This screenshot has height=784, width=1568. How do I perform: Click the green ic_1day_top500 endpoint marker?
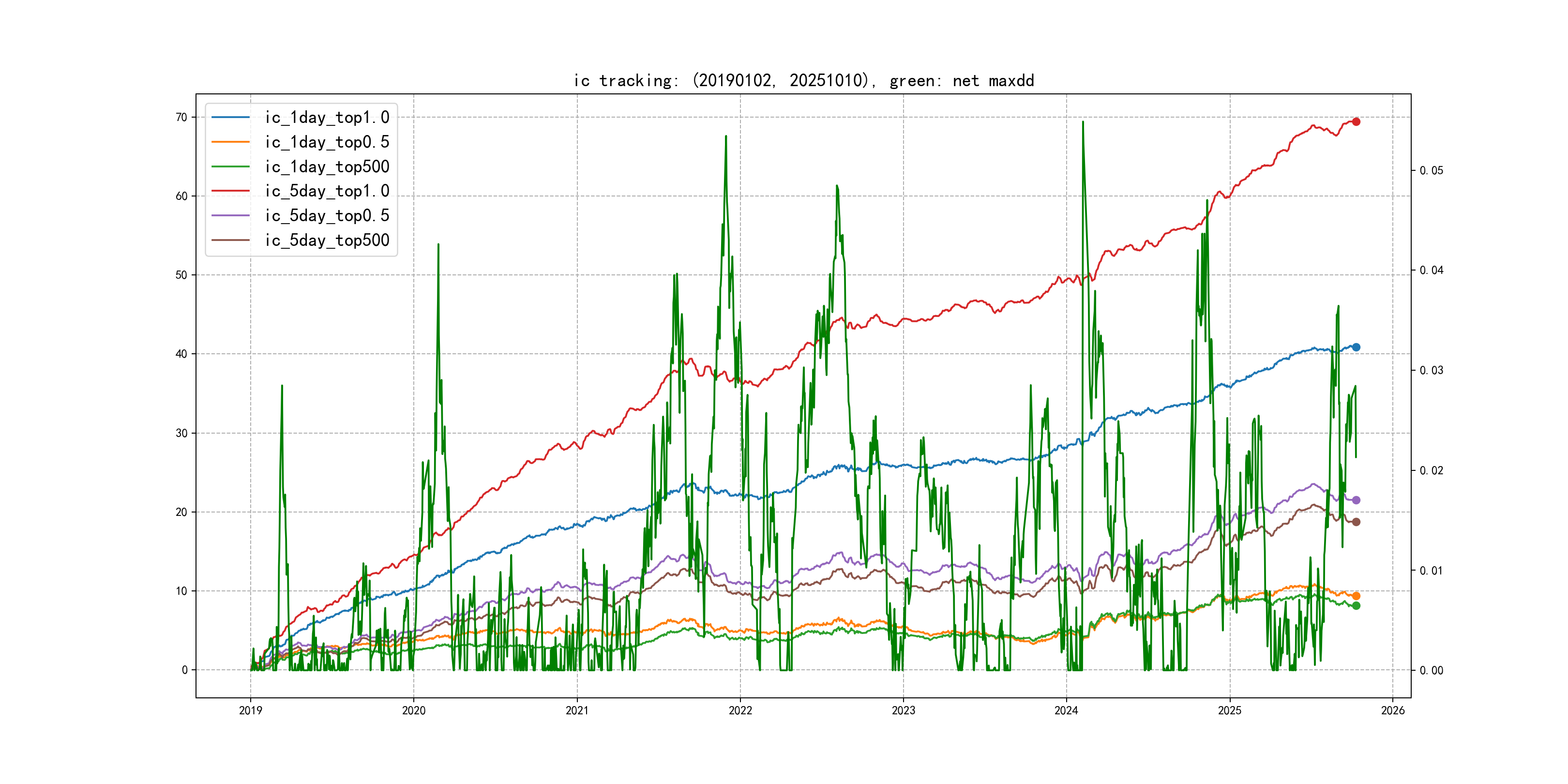1356,605
